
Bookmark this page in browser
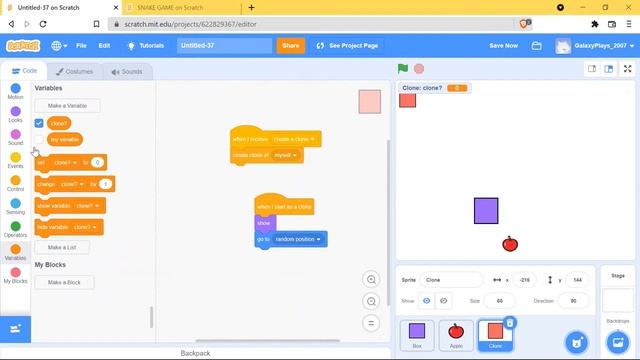point(96,24)
